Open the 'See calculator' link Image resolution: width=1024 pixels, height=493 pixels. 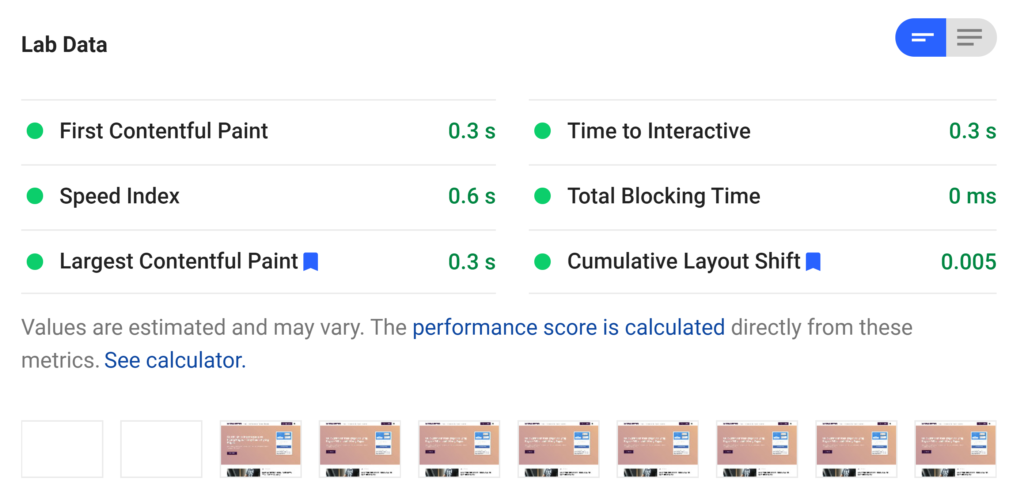coord(174,360)
